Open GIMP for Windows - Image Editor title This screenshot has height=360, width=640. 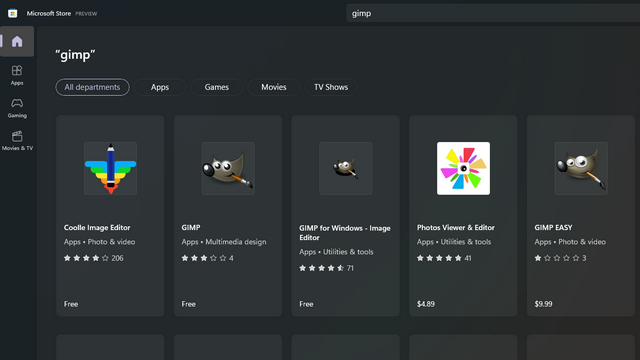(x=345, y=233)
